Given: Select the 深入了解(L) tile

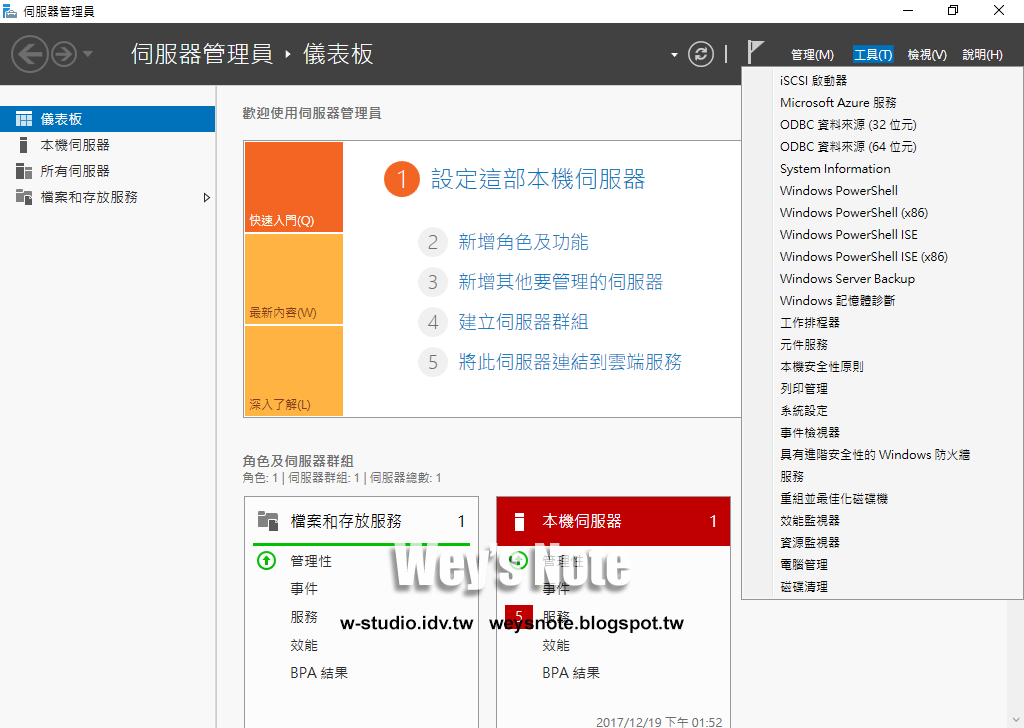Looking at the screenshot, I should pyautogui.click(x=294, y=370).
